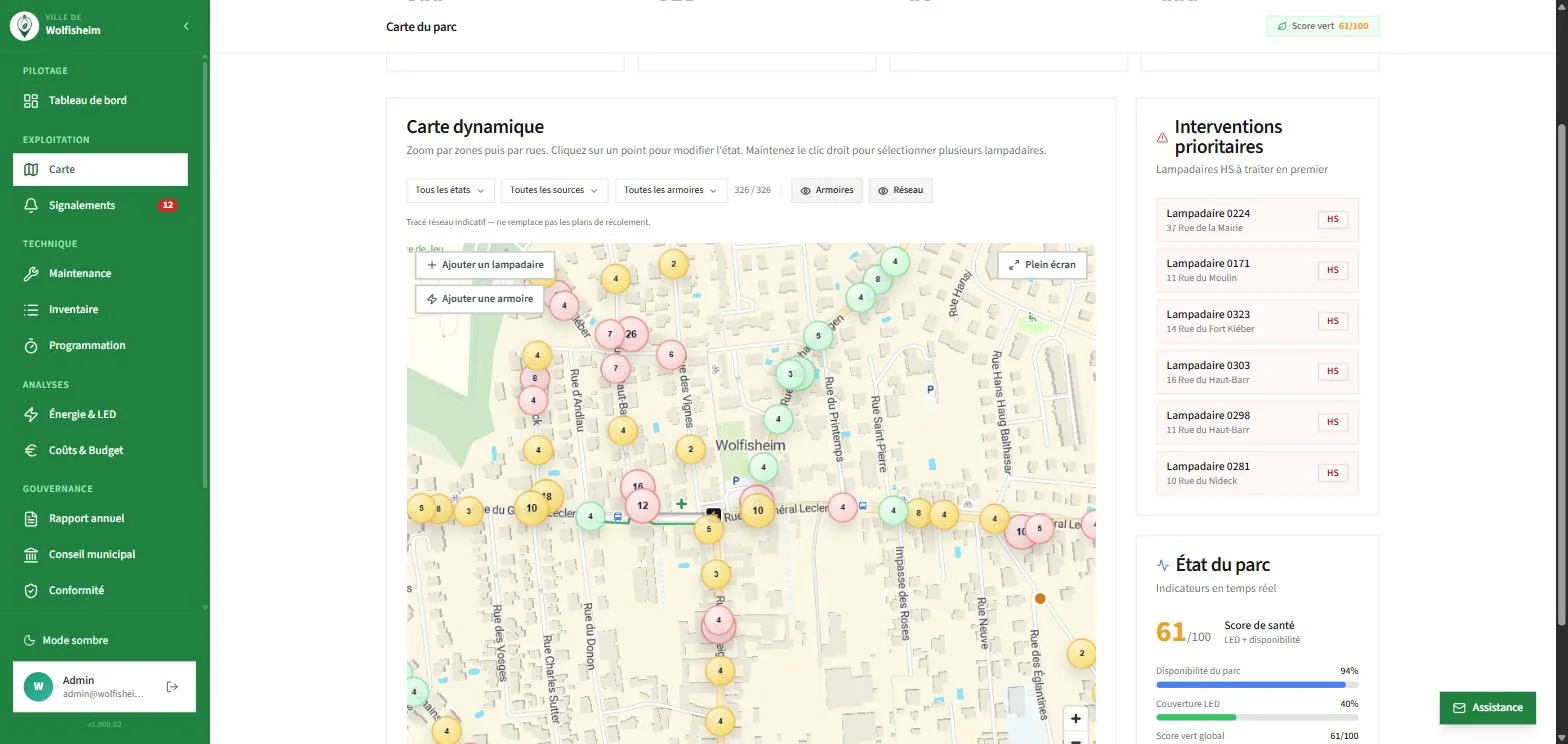Switch map to Plein écran
This screenshot has width=1568, height=744.
[x=1042, y=265]
